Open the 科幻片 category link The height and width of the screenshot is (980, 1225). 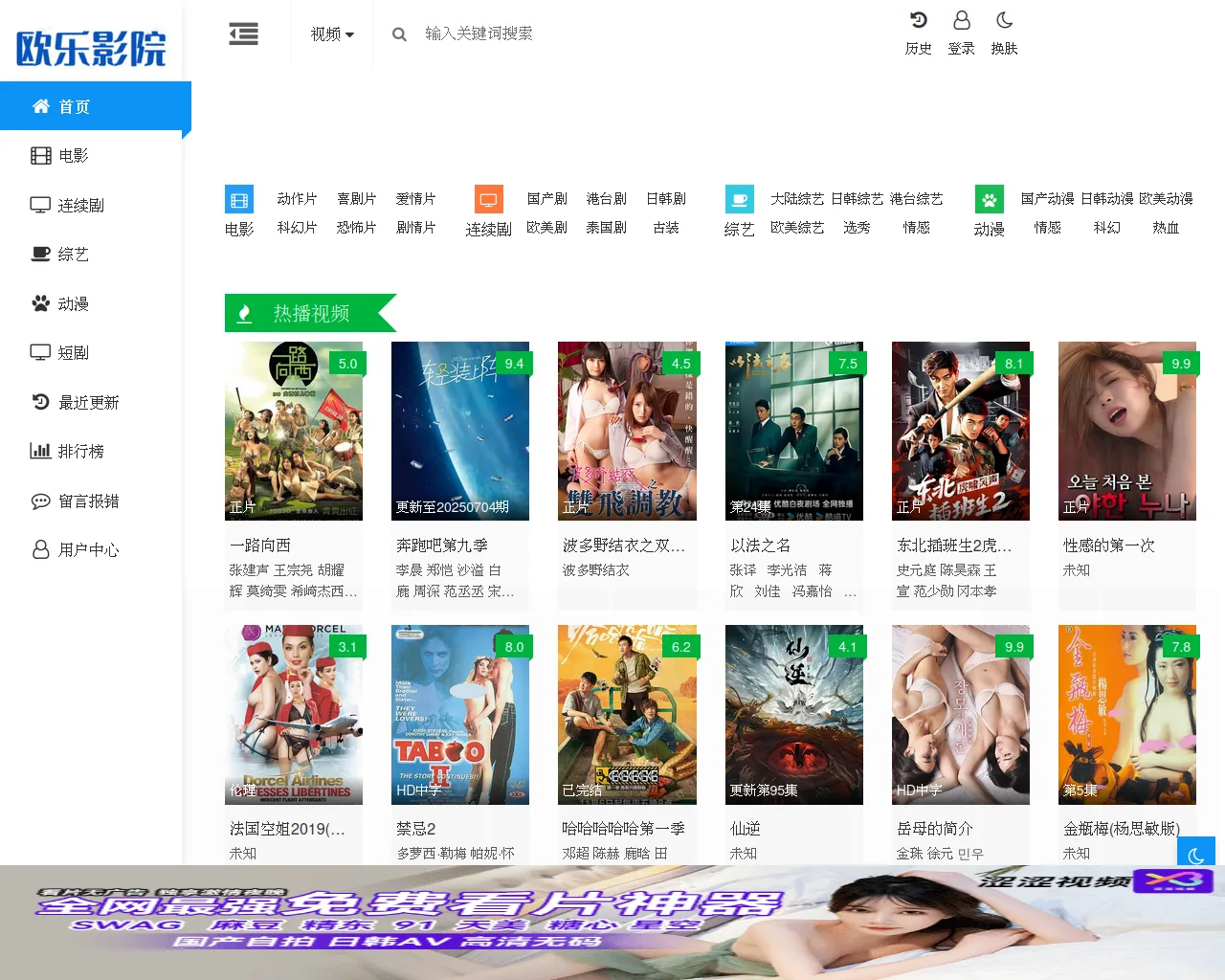pyautogui.click(x=297, y=228)
